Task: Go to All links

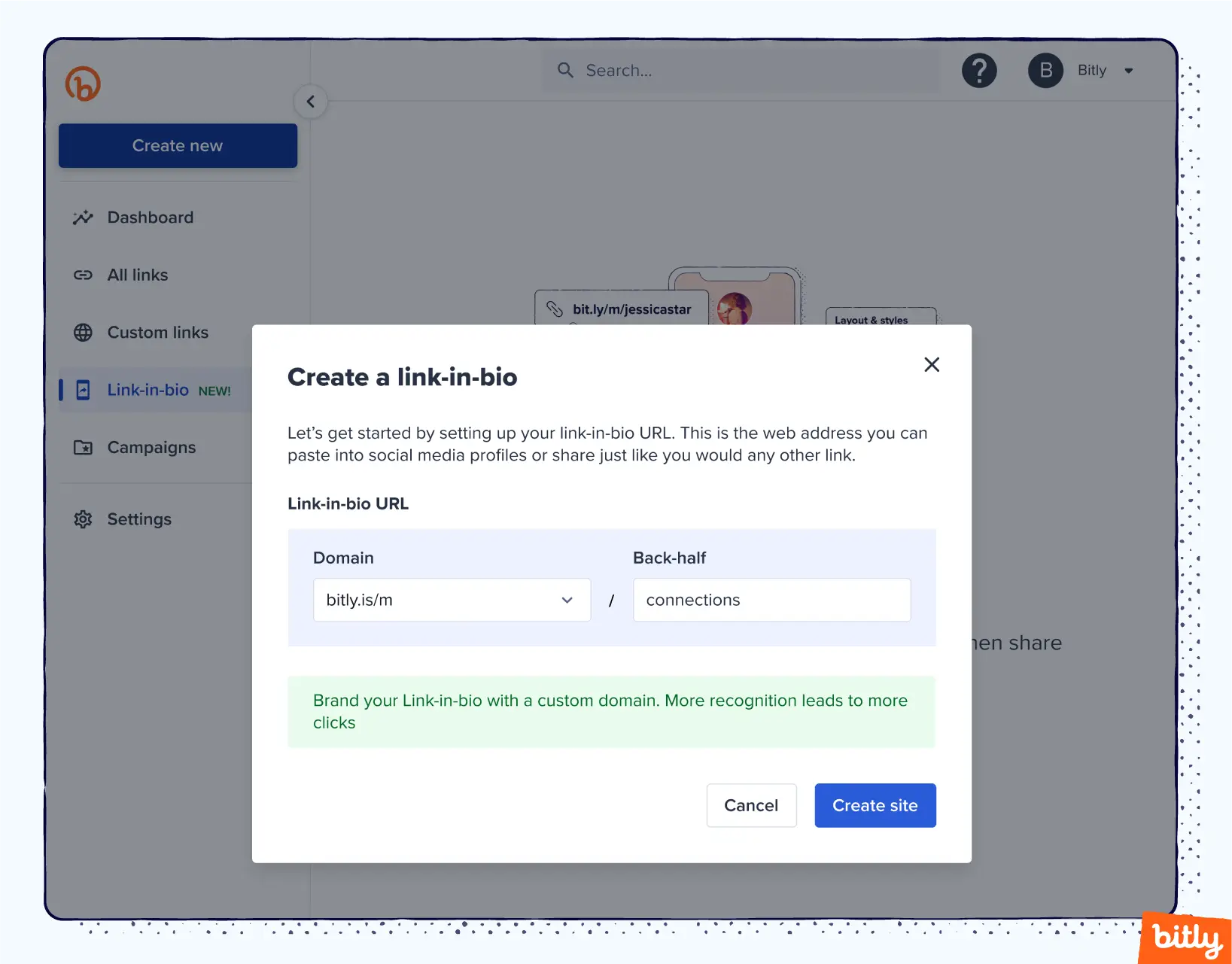Action: [138, 275]
